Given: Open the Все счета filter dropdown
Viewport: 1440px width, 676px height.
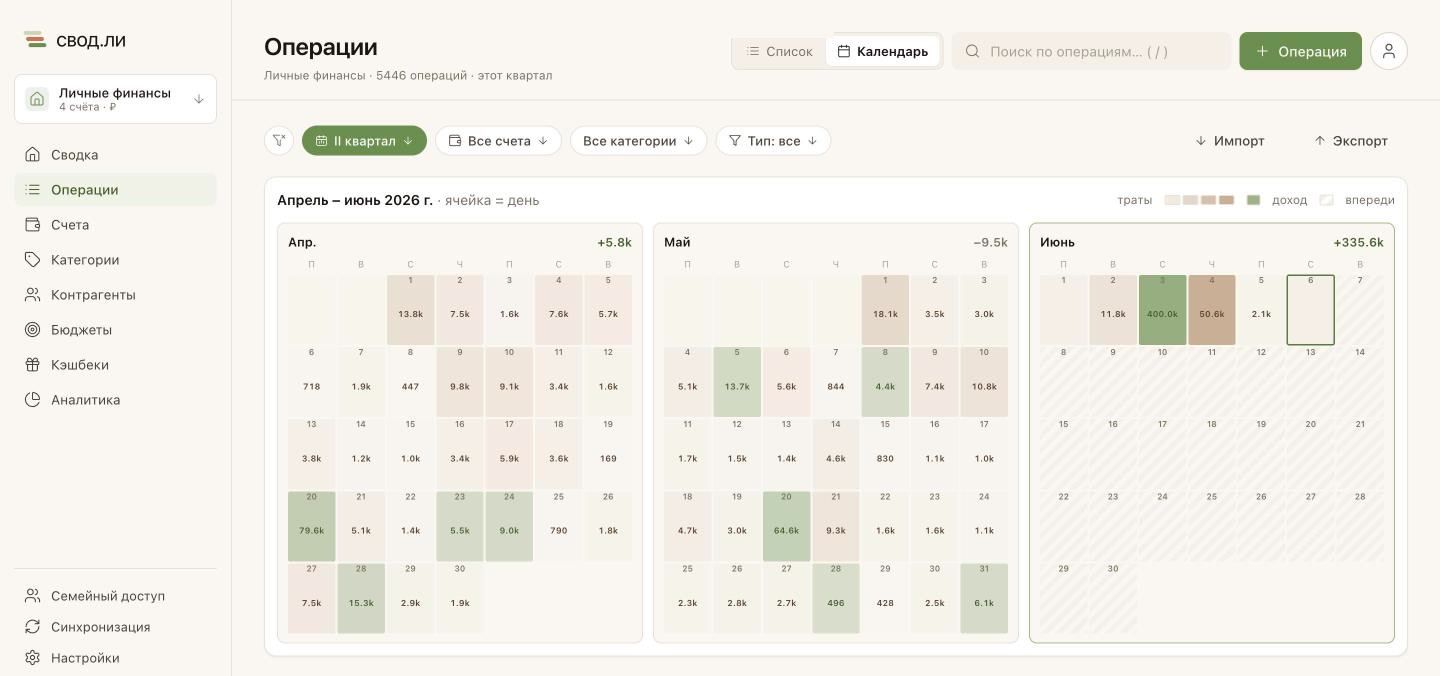Looking at the screenshot, I should (498, 141).
